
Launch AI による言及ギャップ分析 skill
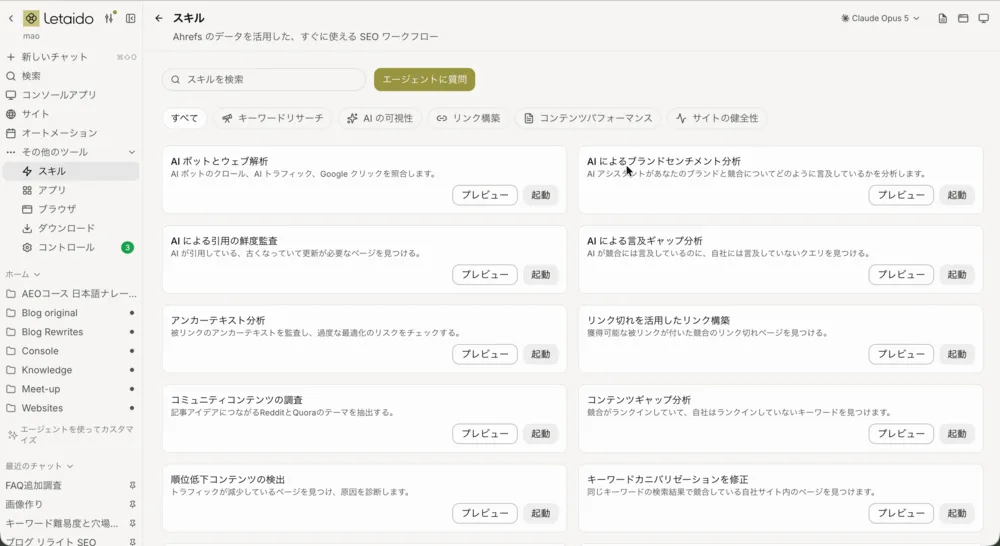tap(957, 275)
